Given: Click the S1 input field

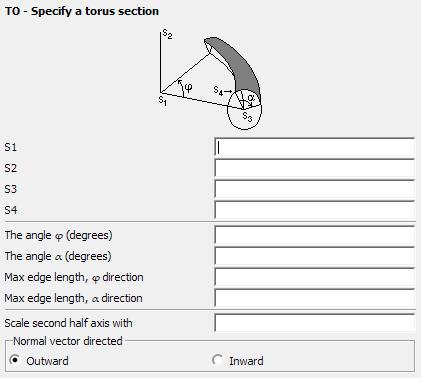Looking at the screenshot, I should 315,147.
